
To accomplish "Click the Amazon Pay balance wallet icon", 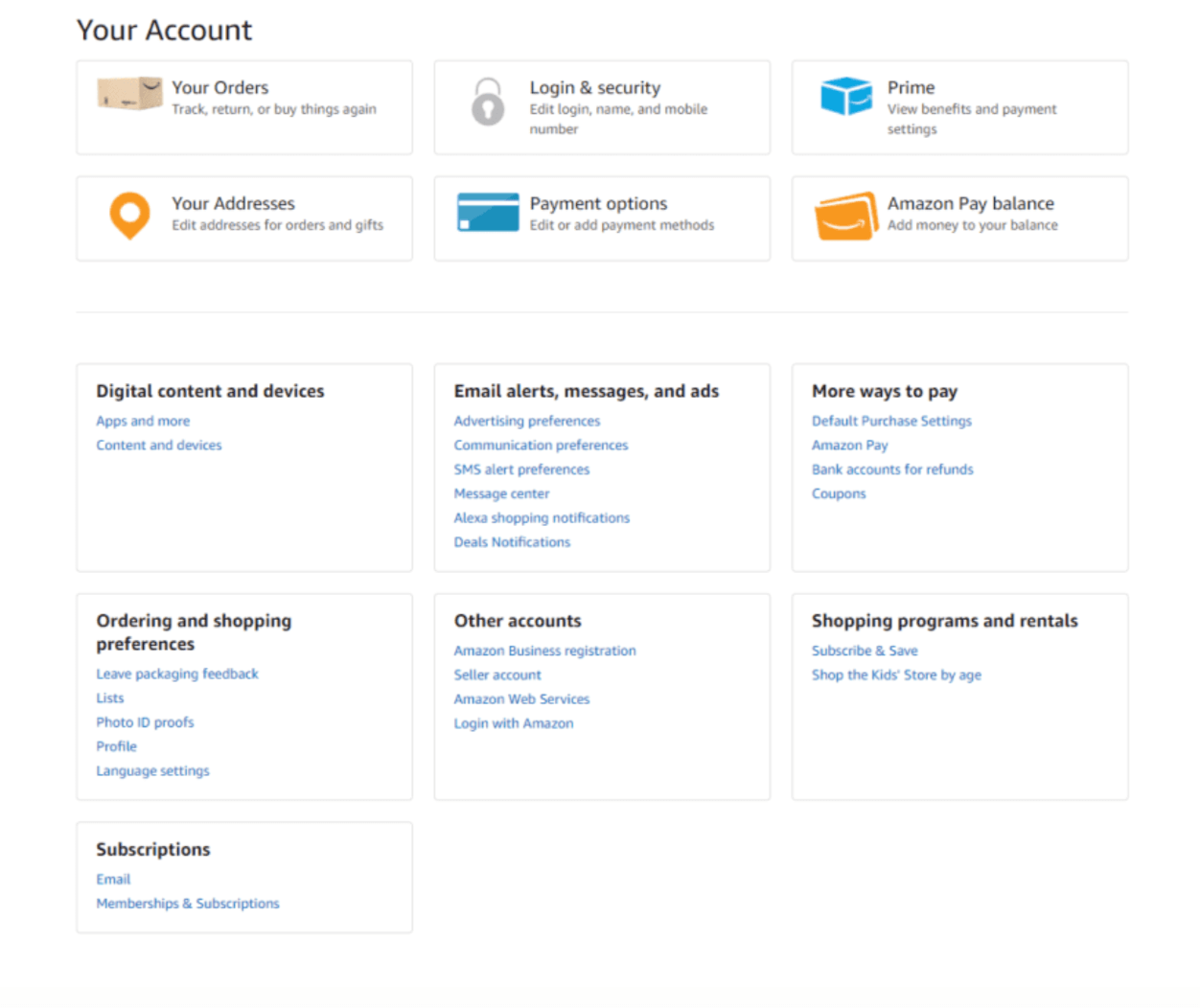I will tap(845, 218).
